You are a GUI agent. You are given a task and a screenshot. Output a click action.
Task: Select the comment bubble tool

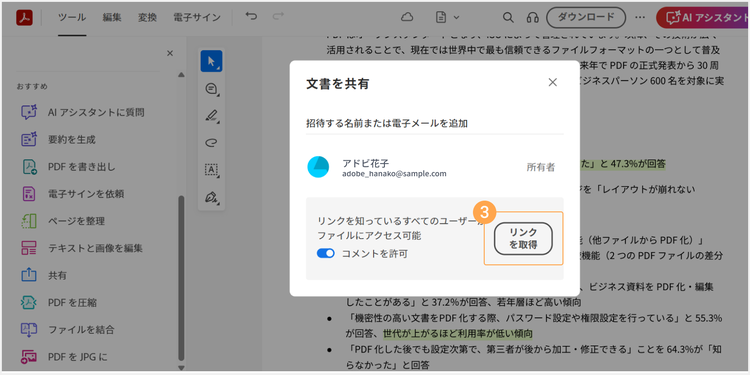[211, 89]
